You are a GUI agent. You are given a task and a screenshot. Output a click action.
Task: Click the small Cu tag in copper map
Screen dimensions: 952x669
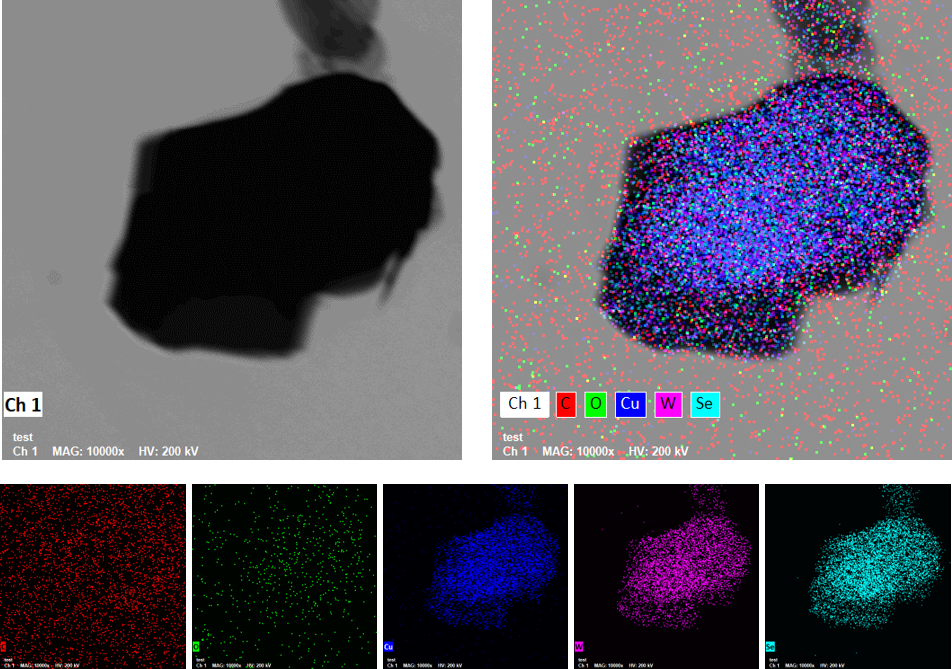click(x=388, y=647)
